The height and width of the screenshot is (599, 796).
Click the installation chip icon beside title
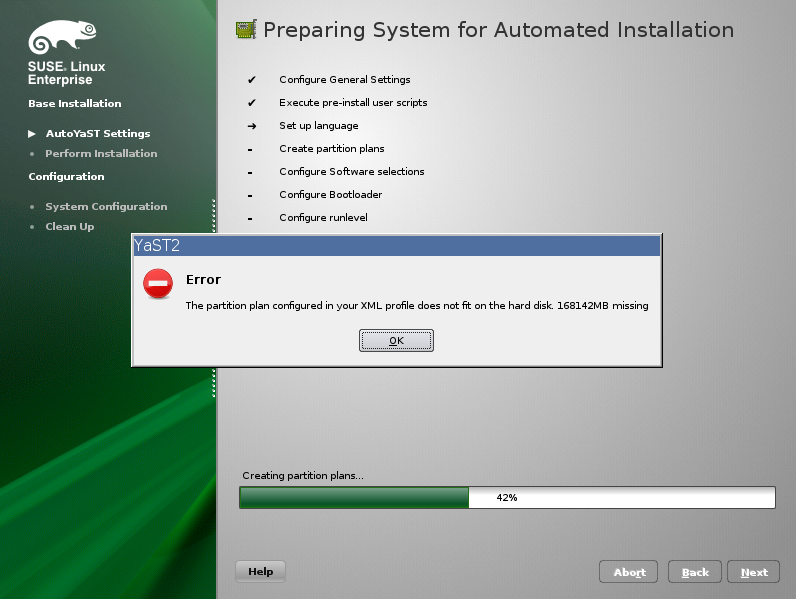[246, 29]
